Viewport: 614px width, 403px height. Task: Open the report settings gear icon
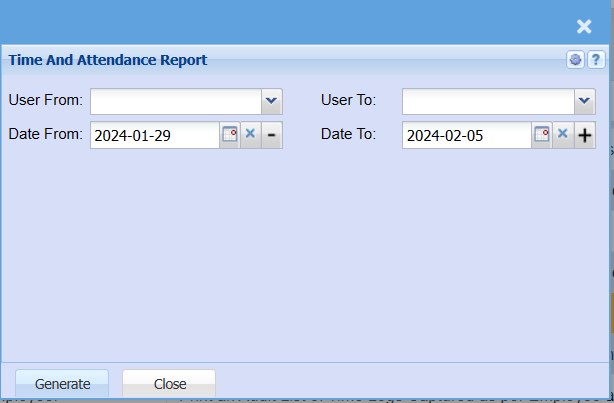tap(575, 60)
